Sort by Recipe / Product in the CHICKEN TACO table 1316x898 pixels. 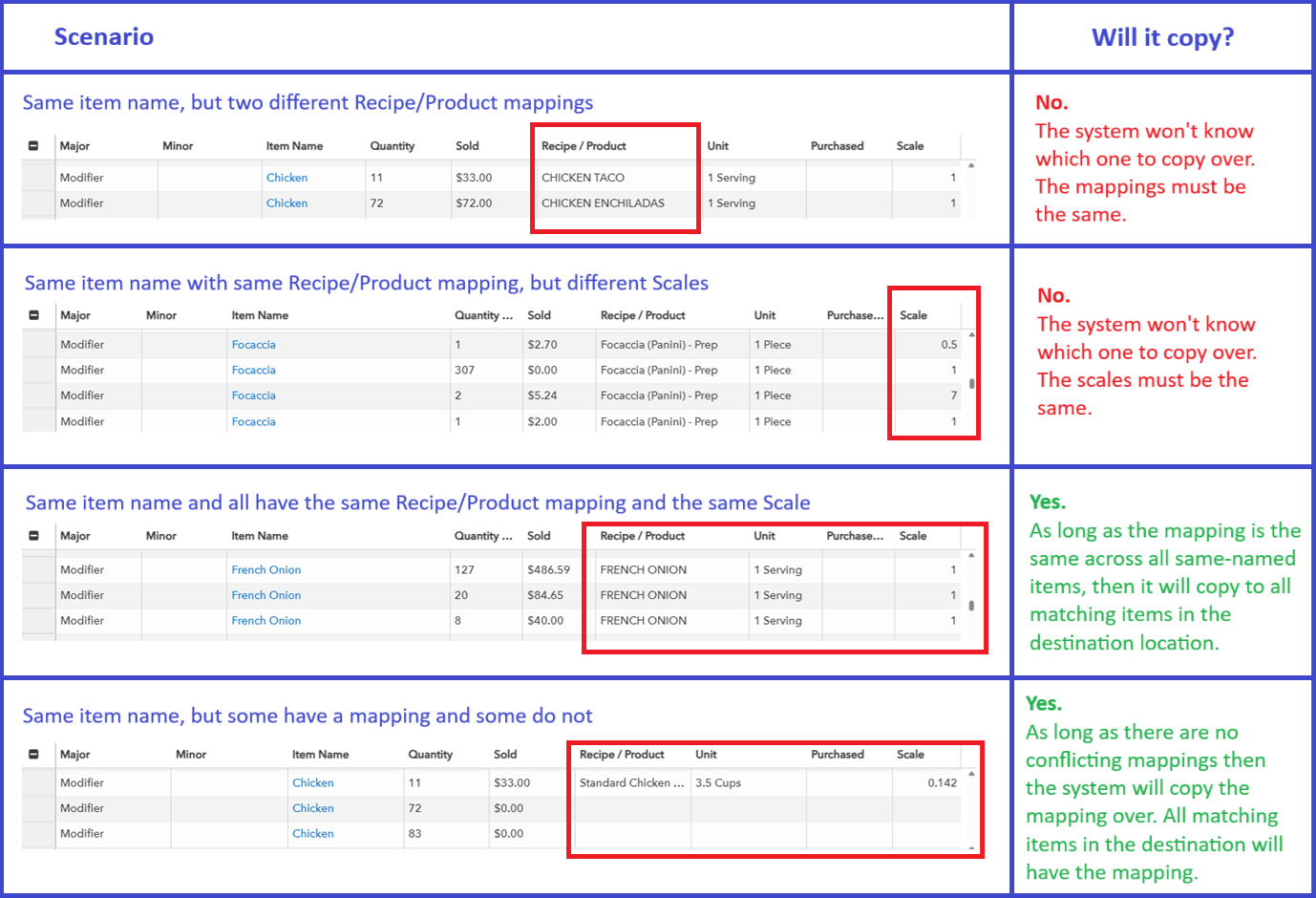[x=584, y=146]
